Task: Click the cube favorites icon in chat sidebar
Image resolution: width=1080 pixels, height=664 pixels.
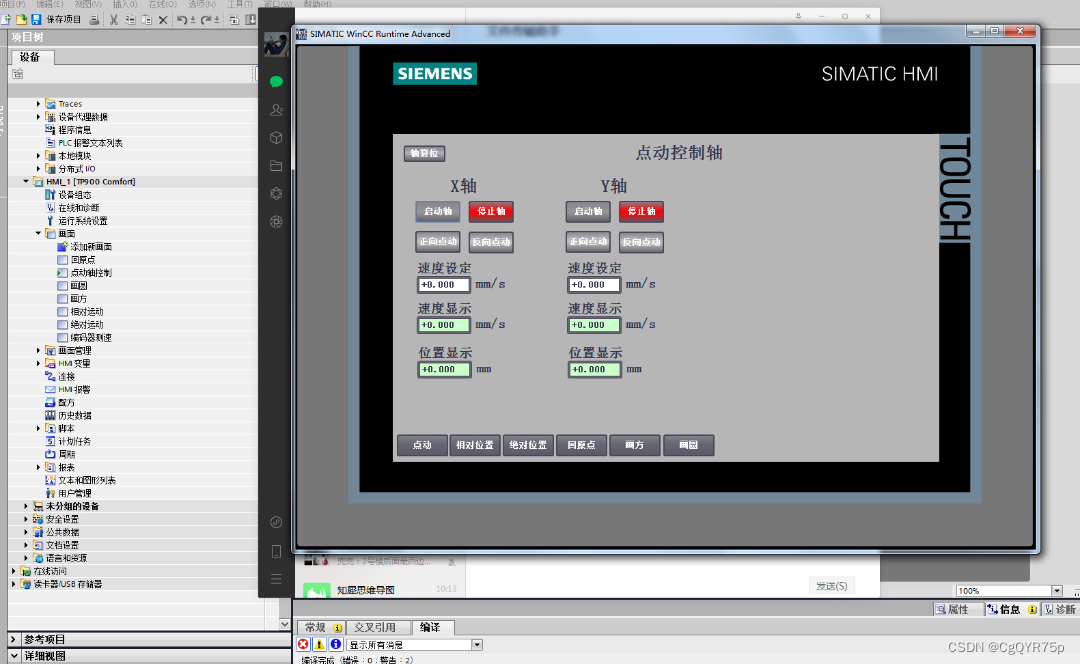Action: point(276,138)
